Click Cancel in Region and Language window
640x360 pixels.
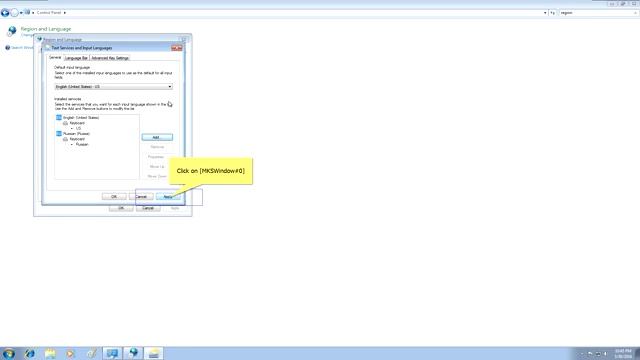click(x=148, y=208)
